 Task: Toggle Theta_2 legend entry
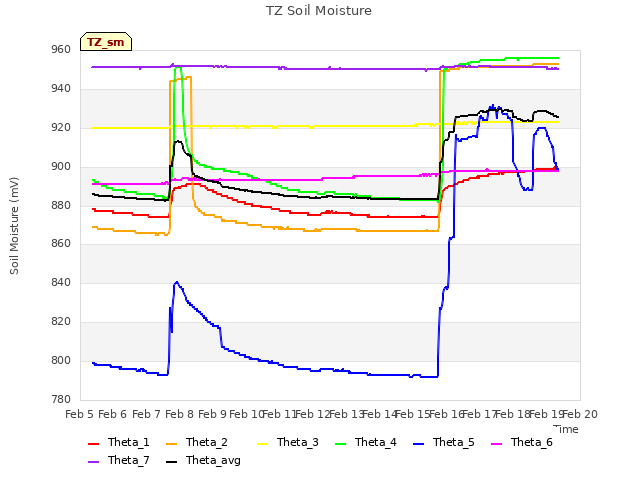tap(197, 442)
